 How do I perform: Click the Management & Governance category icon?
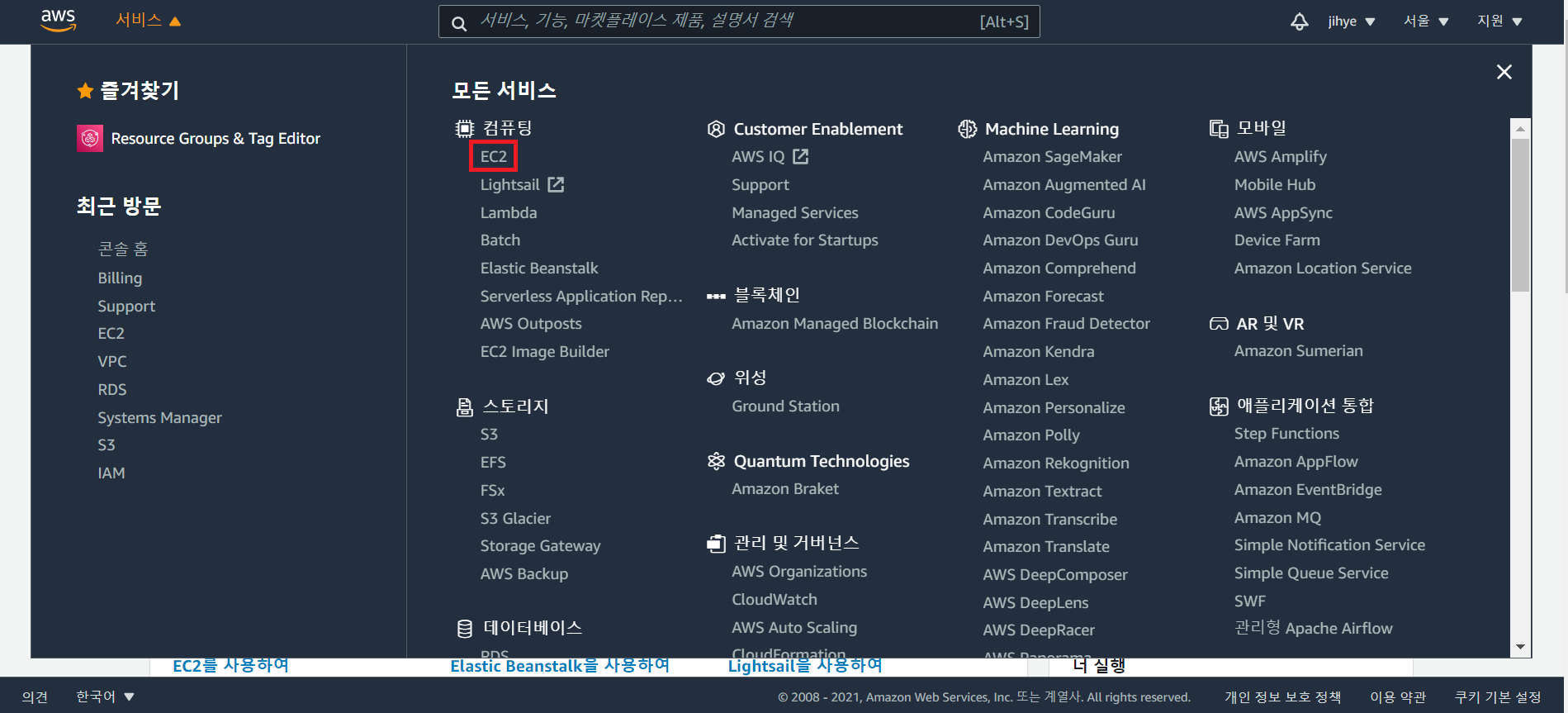point(716,544)
